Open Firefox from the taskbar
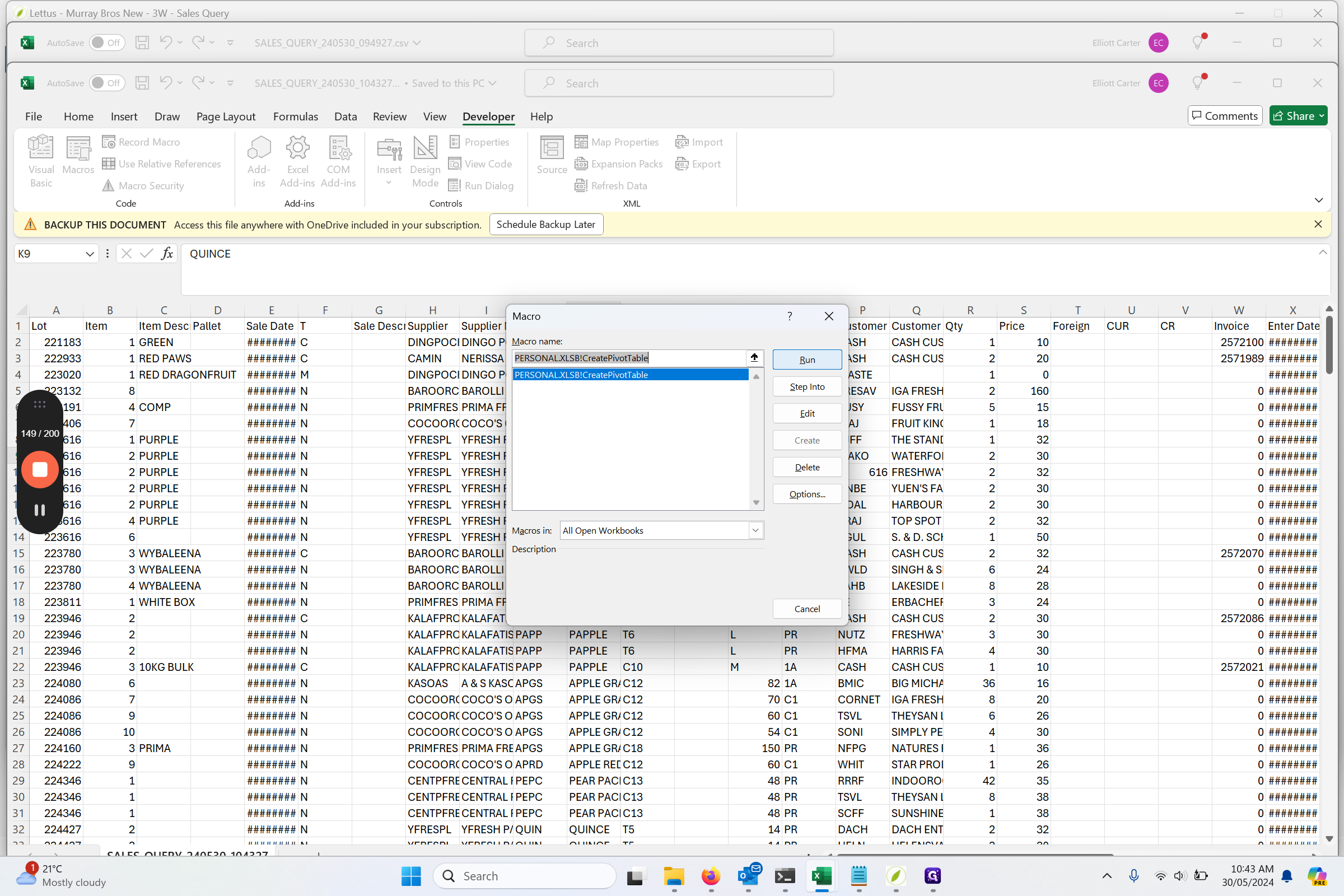This screenshot has width=1344, height=896. (711, 876)
